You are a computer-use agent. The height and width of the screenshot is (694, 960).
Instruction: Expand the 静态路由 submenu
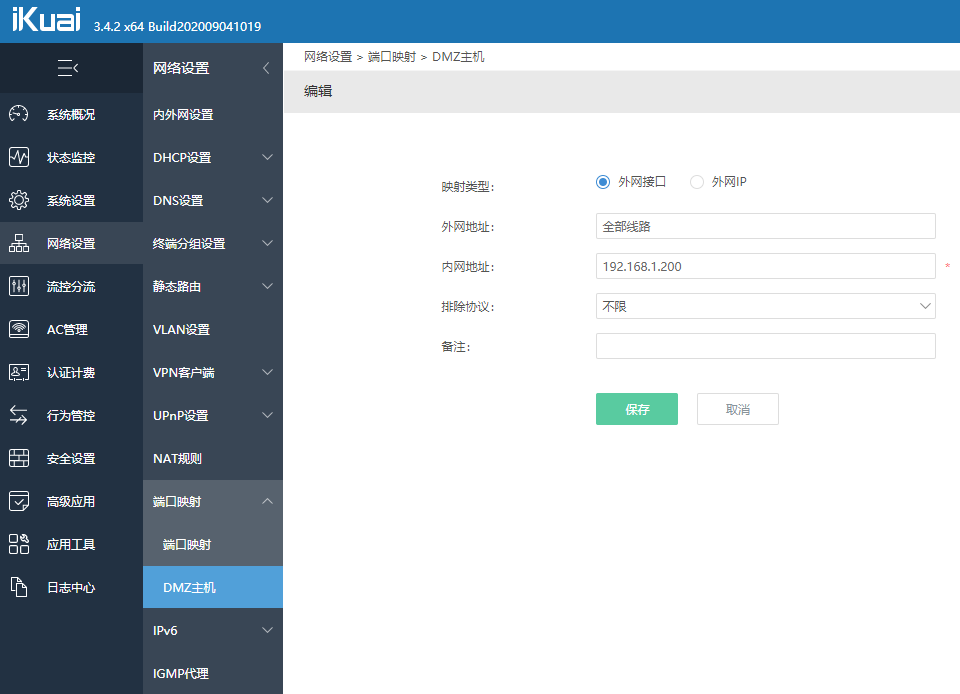click(x=268, y=286)
